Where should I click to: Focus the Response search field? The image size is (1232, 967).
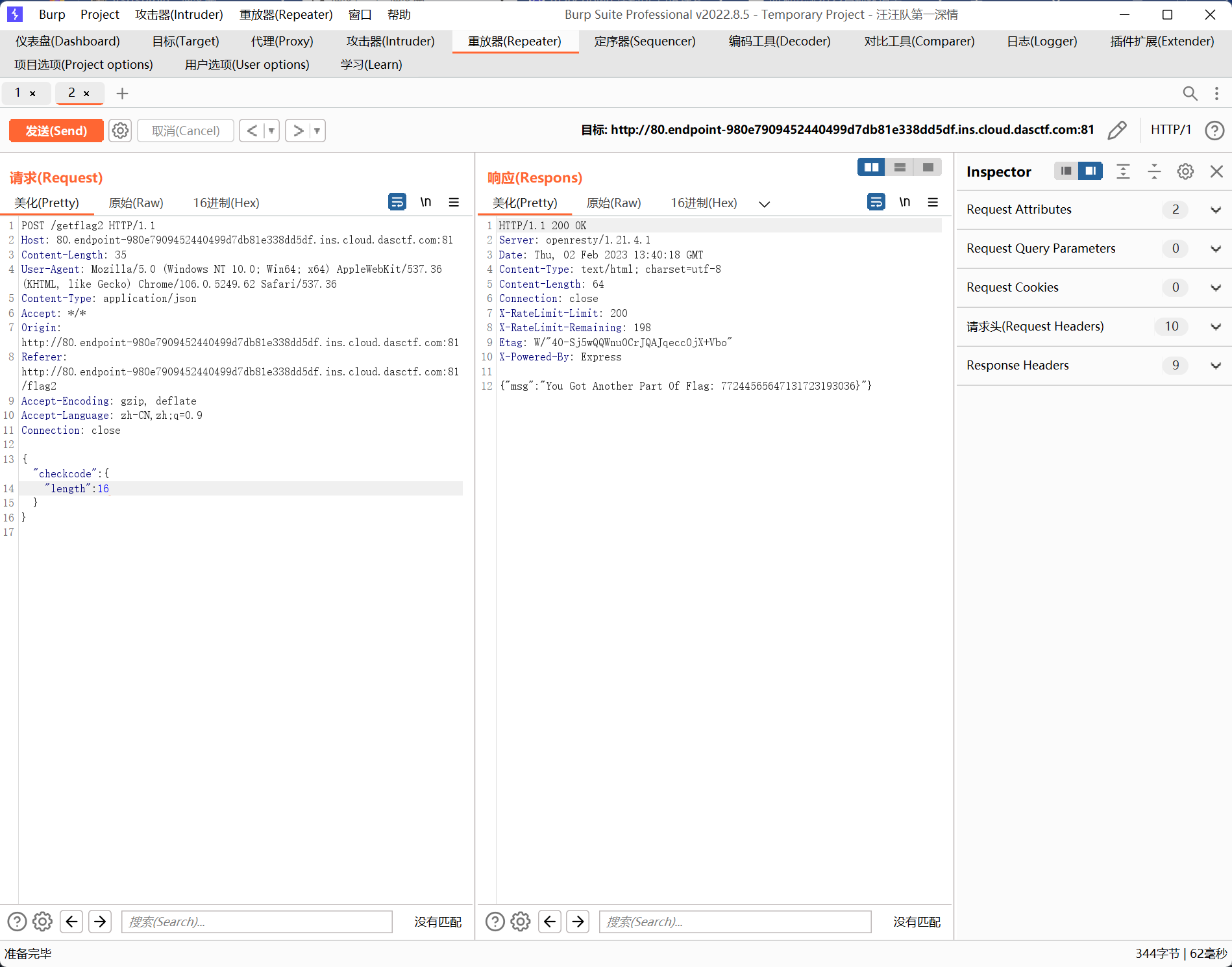click(735, 922)
